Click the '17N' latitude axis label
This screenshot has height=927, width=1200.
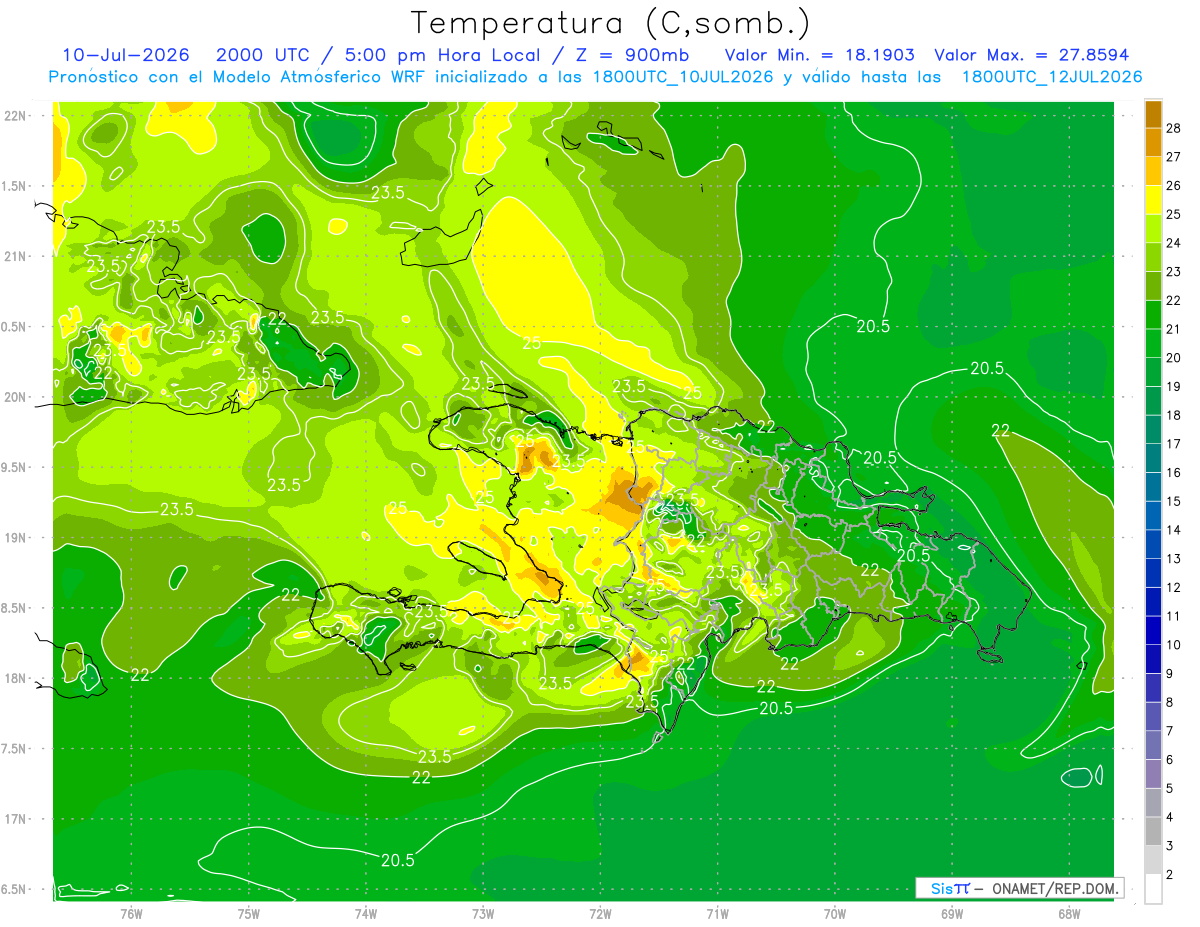click(x=15, y=819)
